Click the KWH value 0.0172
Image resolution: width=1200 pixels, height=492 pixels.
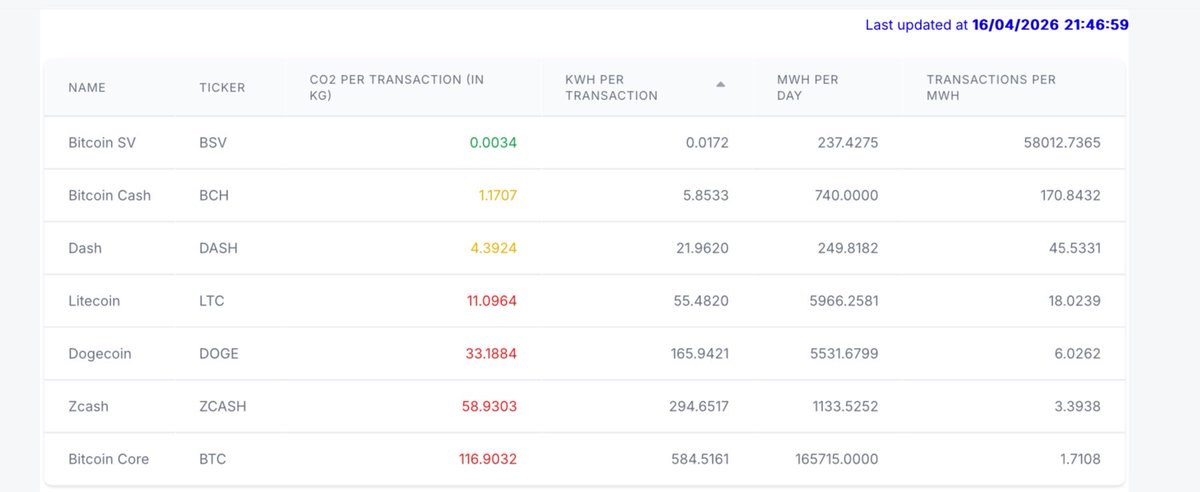(707, 143)
